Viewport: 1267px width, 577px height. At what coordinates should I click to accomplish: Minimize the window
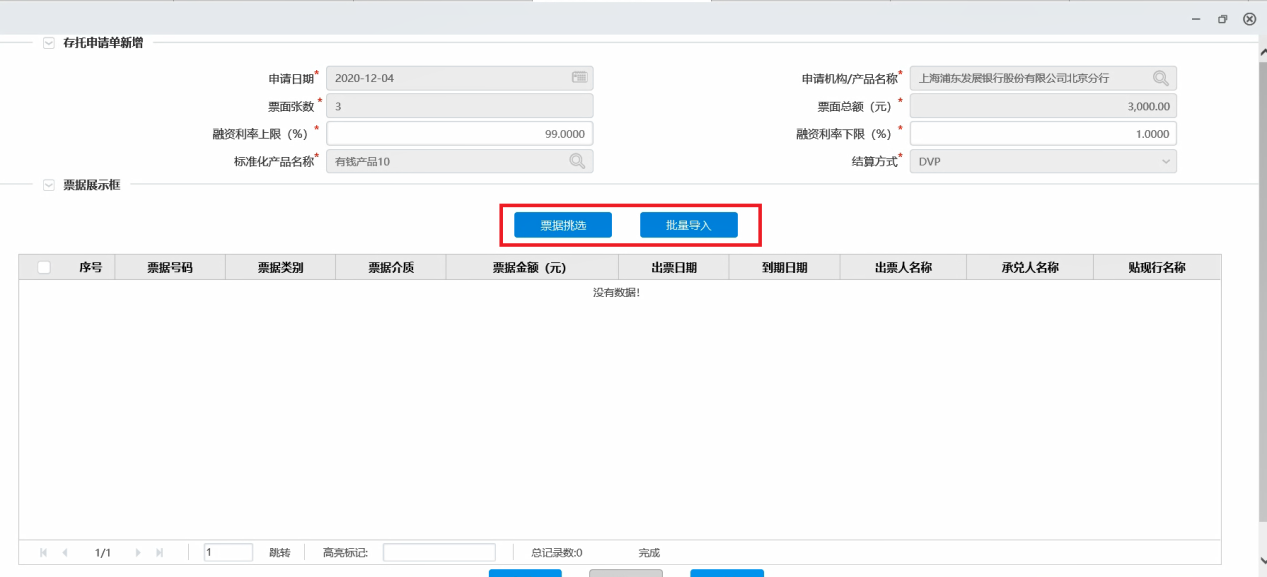1196,19
